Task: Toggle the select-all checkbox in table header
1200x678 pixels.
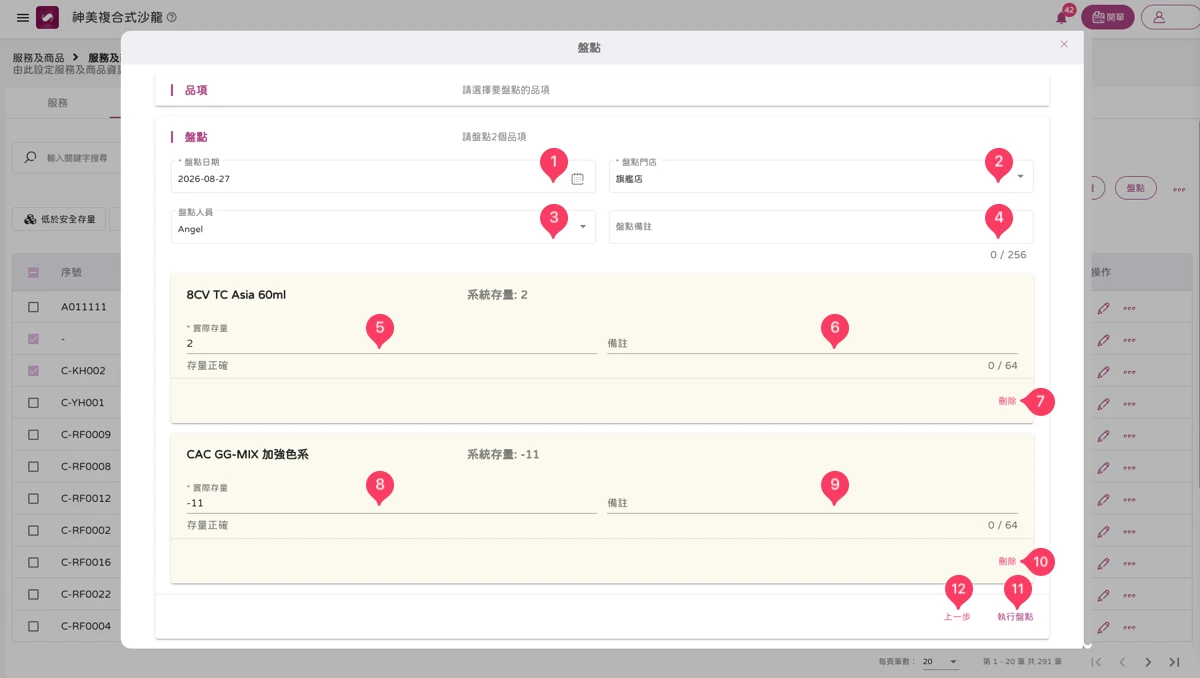Action: pyautogui.click(x=33, y=272)
